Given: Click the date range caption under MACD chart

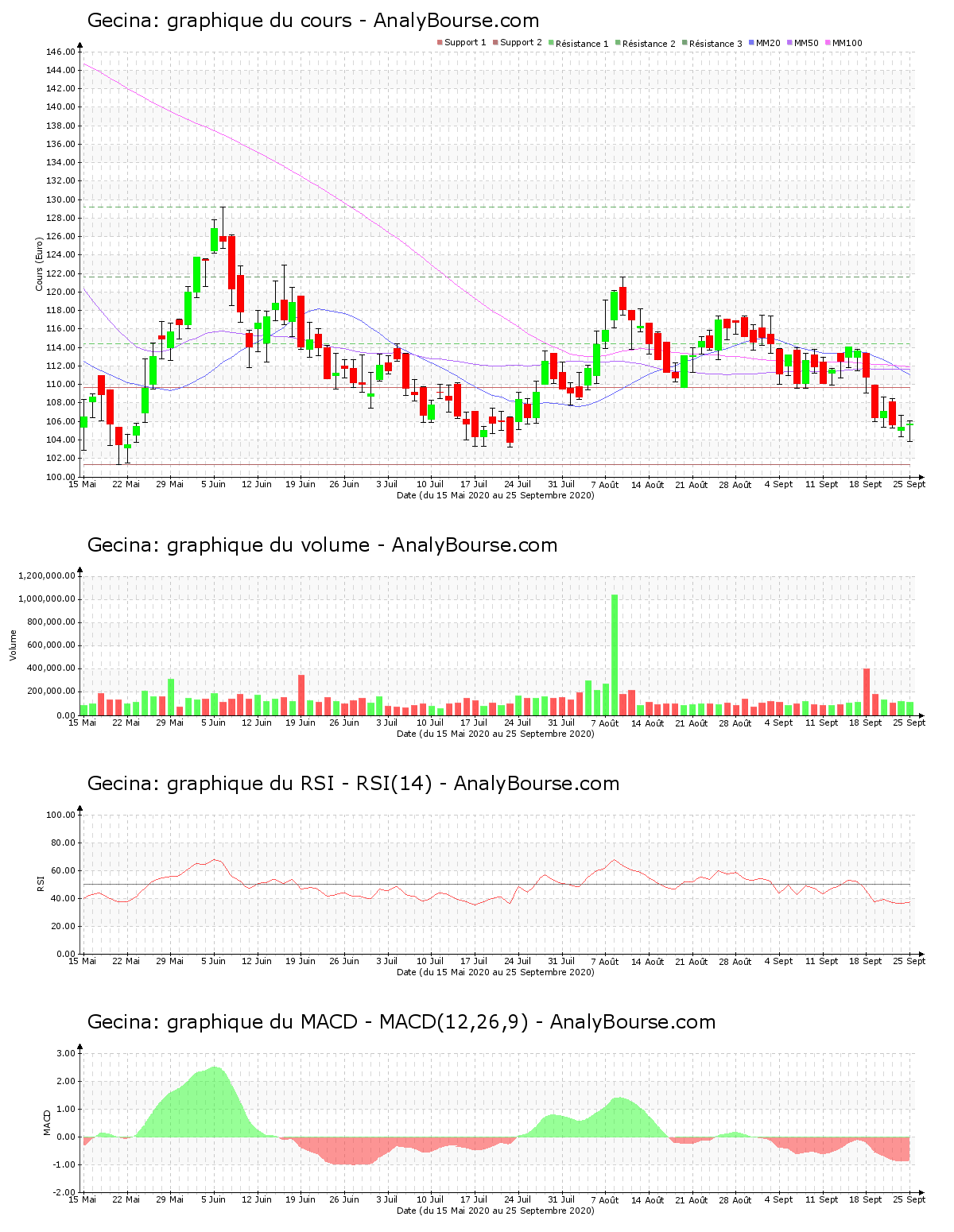Looking at the screenshot, I should click(495, 1211).
